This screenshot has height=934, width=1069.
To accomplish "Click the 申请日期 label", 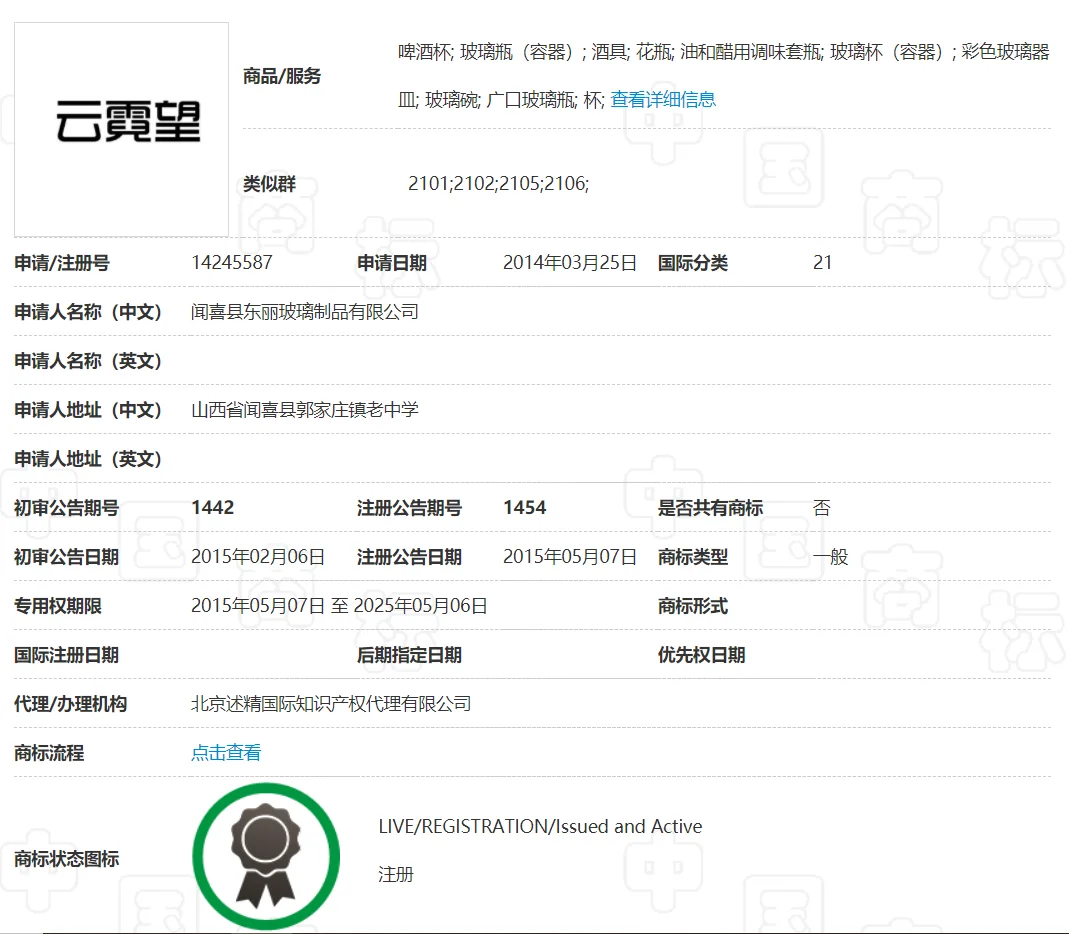I will 392,262.
